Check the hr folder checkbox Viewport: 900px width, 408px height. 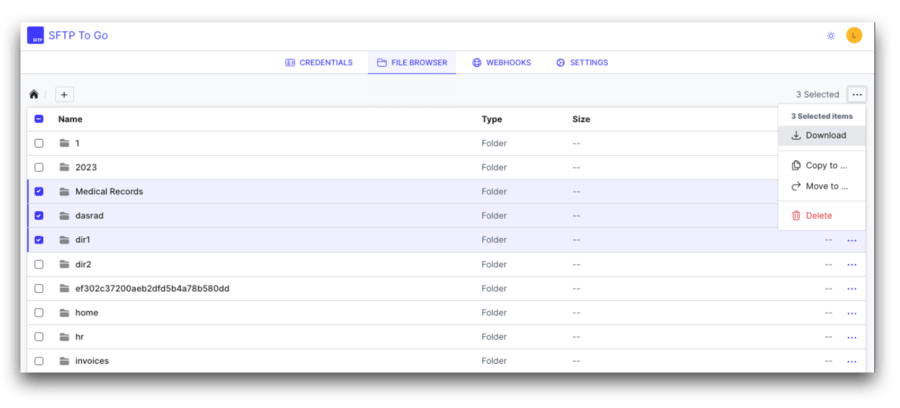pyautogui.click(x=39, y=337)
